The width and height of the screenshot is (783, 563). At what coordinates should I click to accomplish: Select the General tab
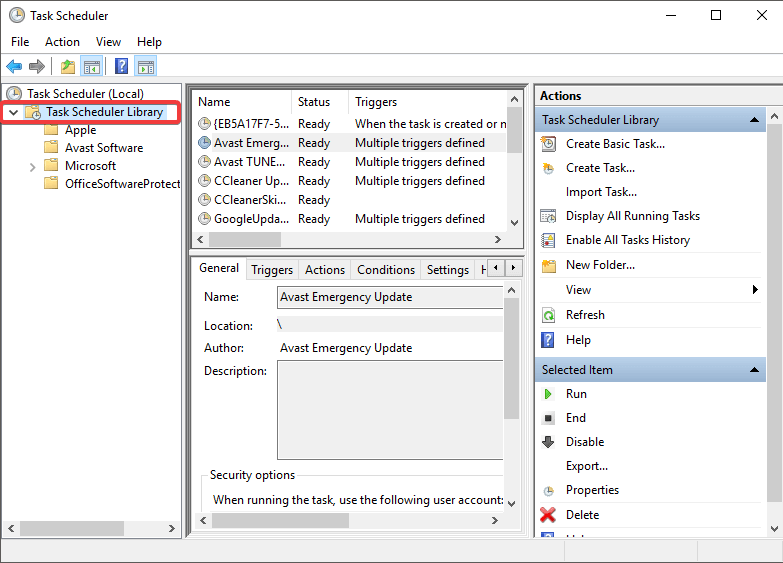tap(219, 268)
